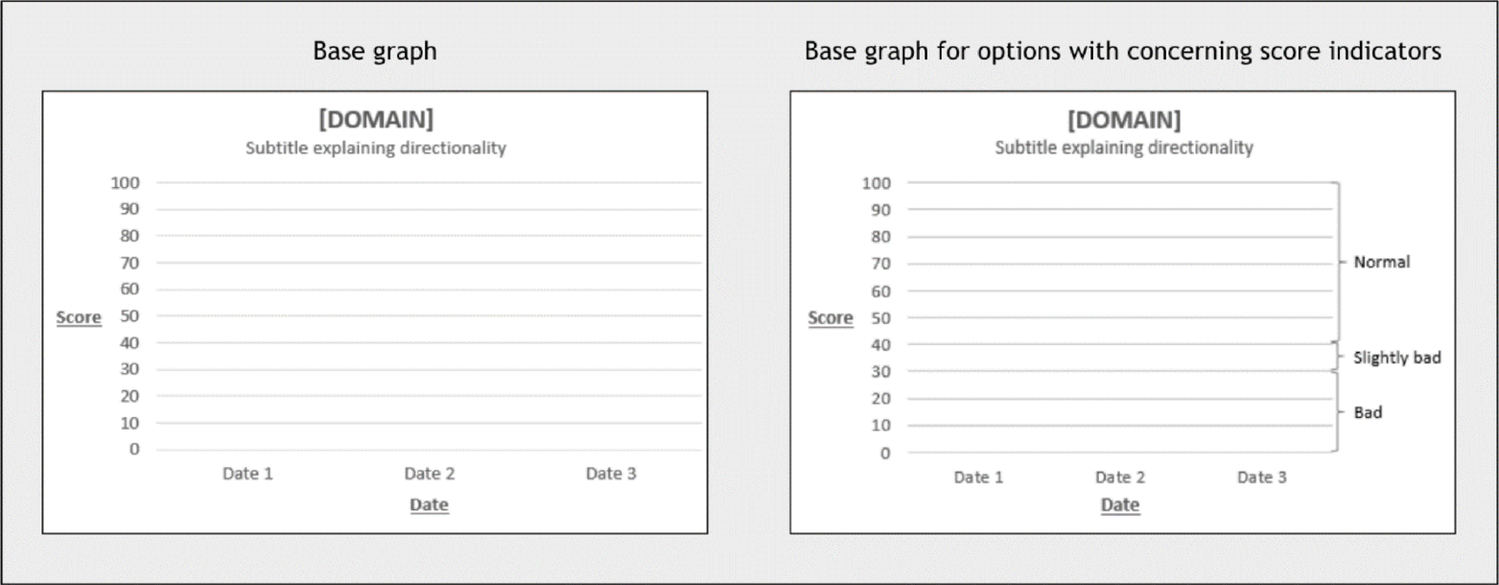This screenshot has width=1499, height=585.
Task: Select the Score axis label in right graph
Action: 830,318
